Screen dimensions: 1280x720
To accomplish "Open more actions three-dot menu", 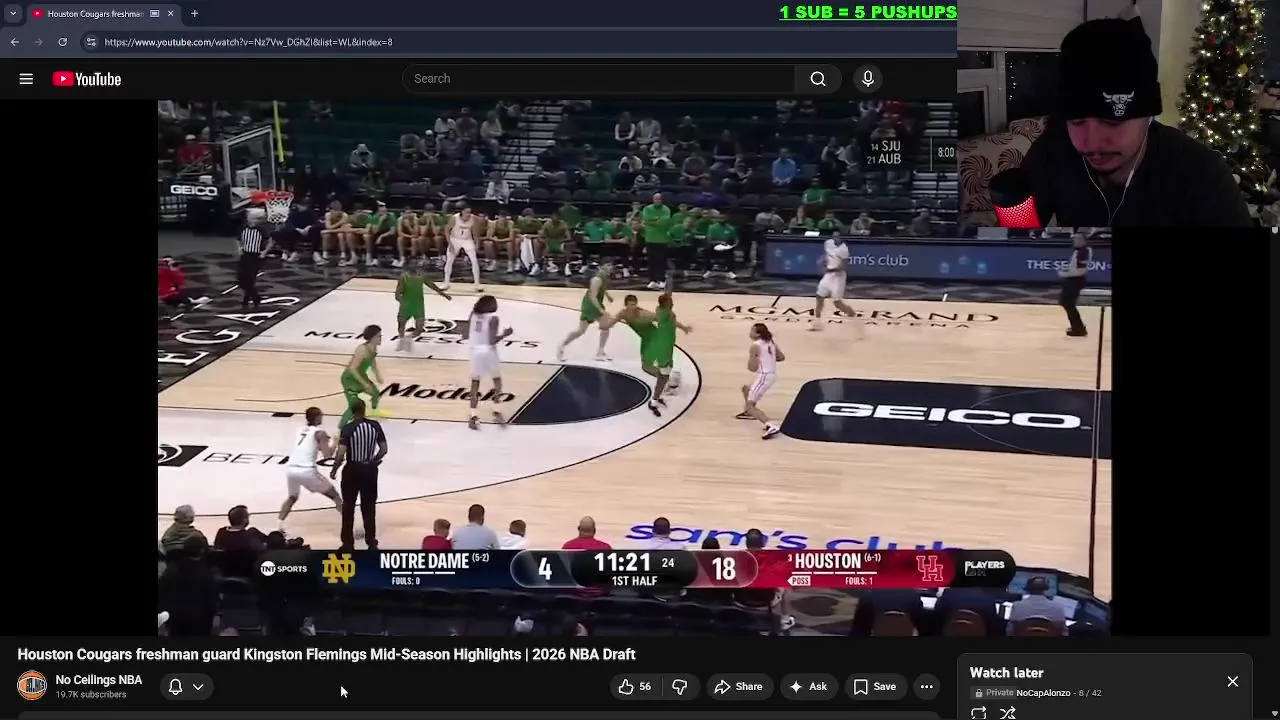I will (927, 686).
